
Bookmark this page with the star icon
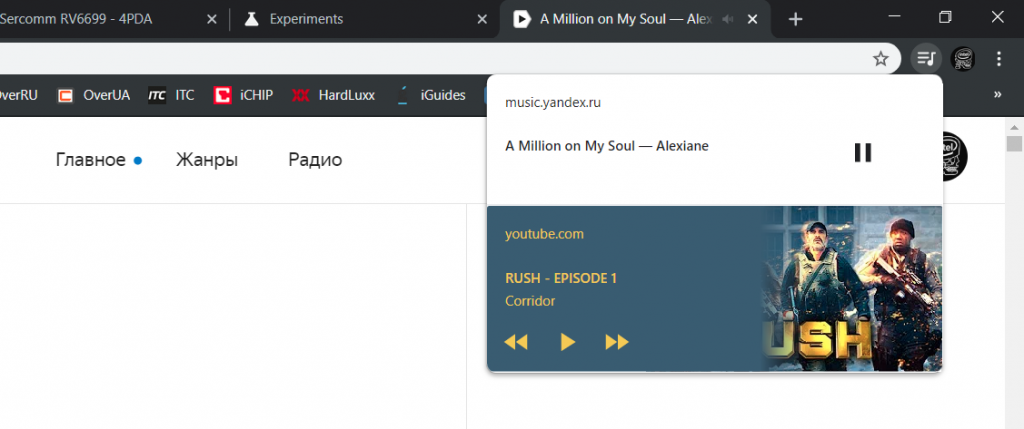tap(880, 59)
